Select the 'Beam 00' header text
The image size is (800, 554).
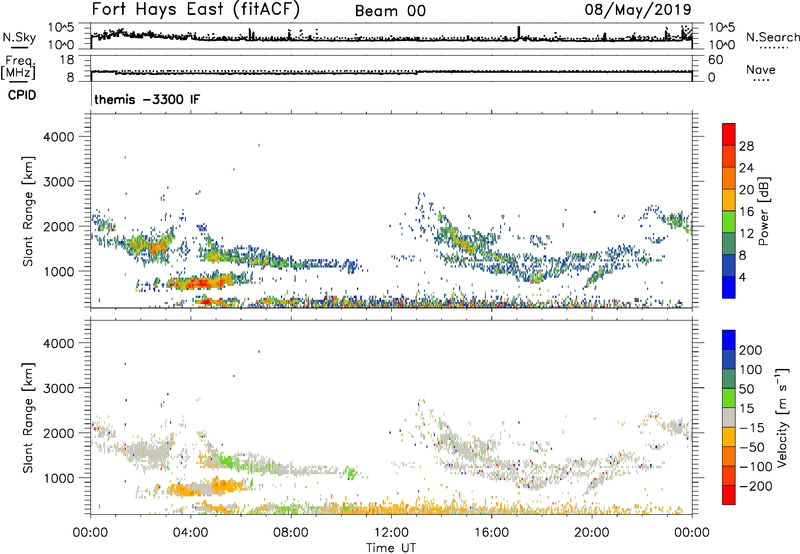(390, 11)
